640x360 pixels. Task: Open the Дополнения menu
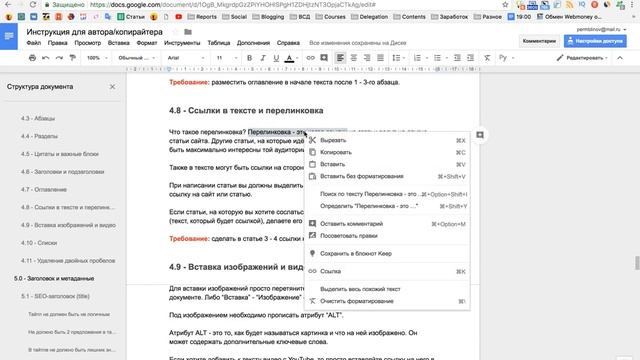coord(253,43)
